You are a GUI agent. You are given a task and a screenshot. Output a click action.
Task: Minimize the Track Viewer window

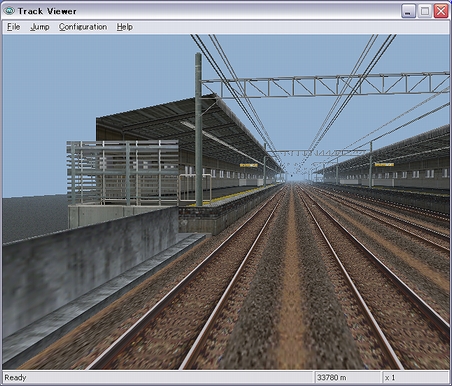click(x=408, y=11)
